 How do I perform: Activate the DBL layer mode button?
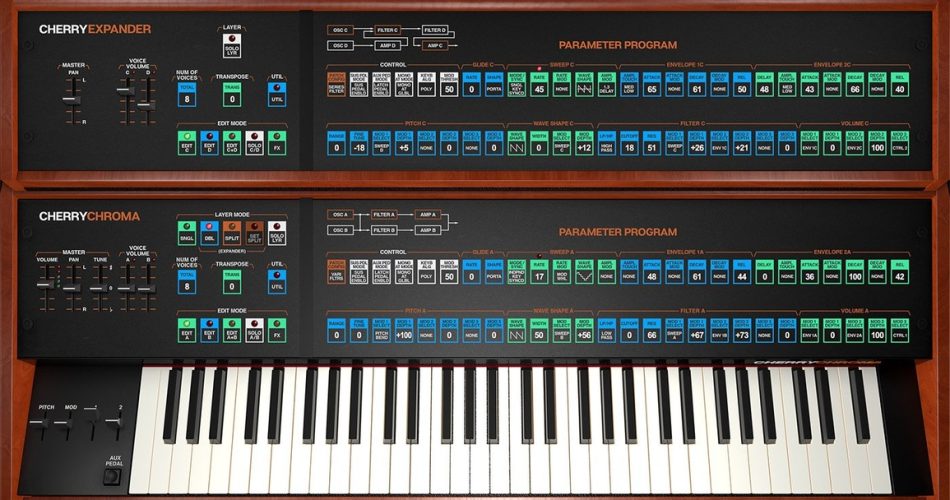click(209, 233)
